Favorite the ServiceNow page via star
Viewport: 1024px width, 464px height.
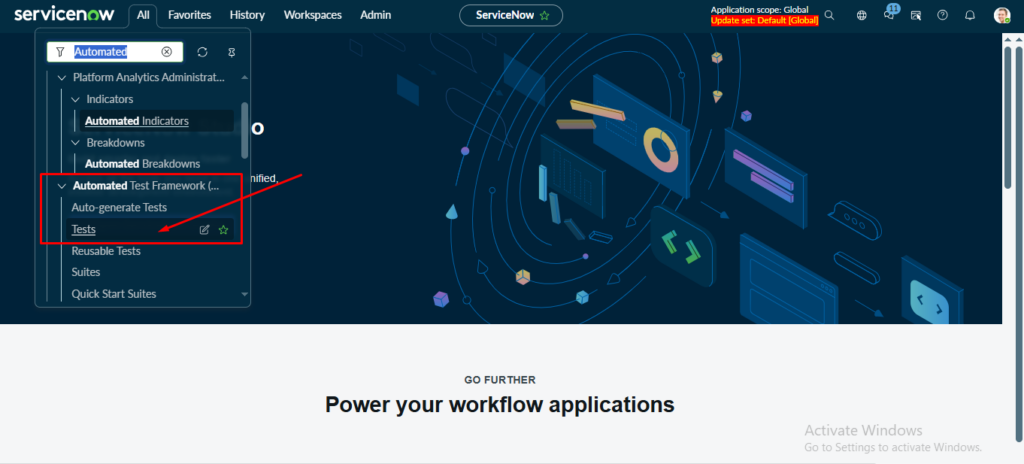544,16
